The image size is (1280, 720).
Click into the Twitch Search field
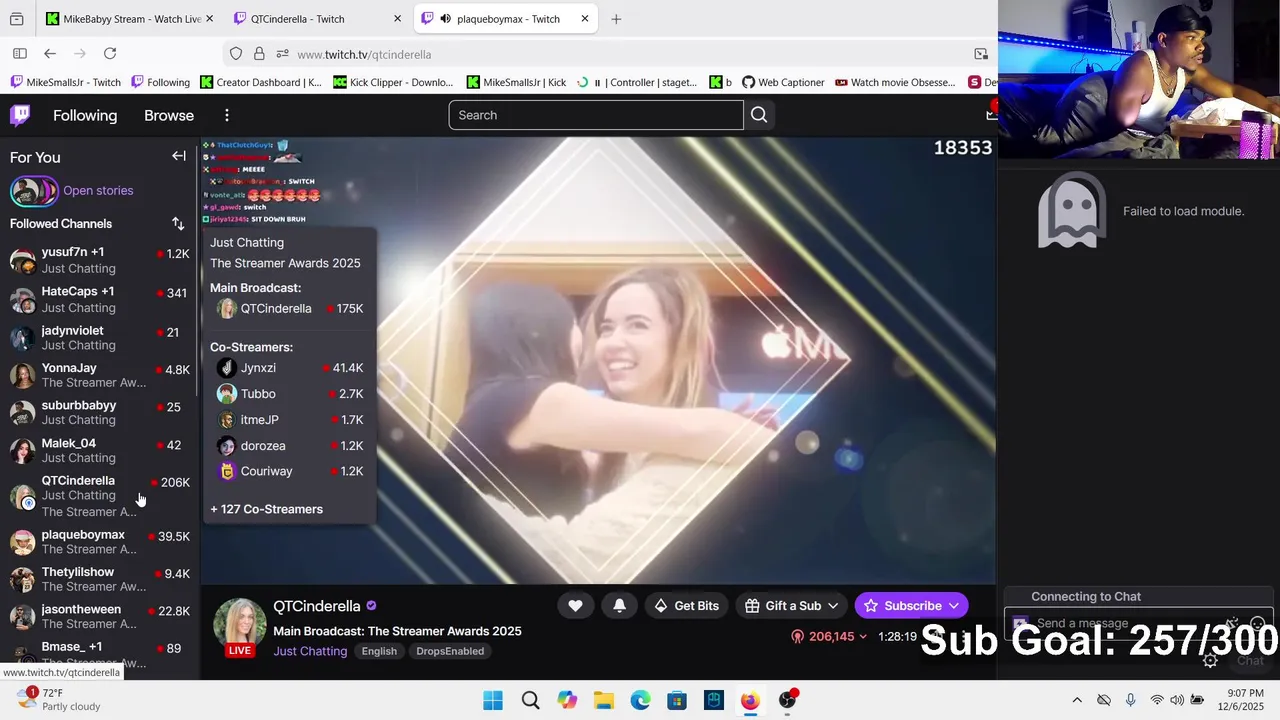click(596, 115)
